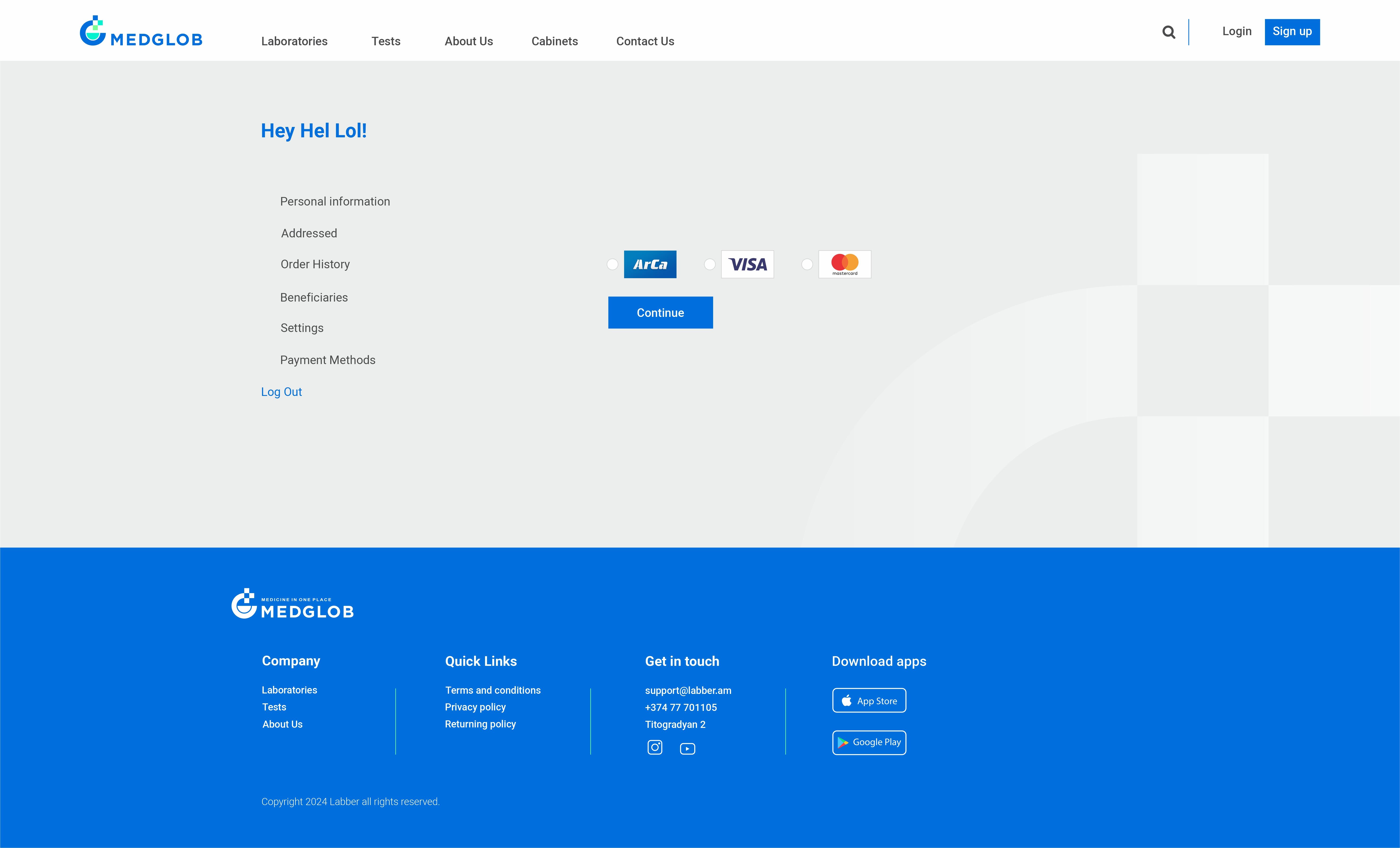This screenshot has width=1400, height=848.
Task: Open the Instagram footer icon
Action: pyautogui.click(x=655, y=747)
